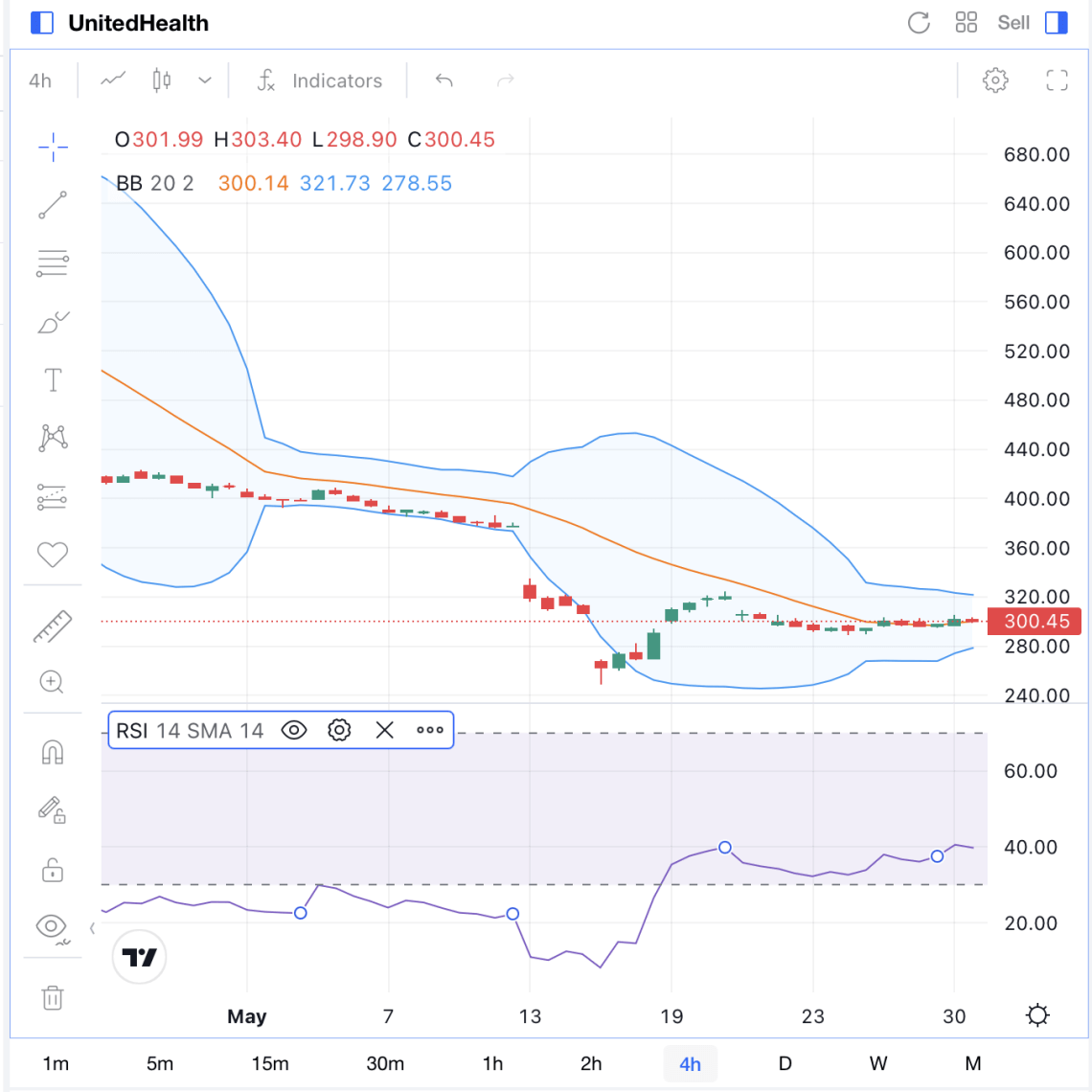1092x1092 pixels.
Task: Toggle lock all drawings
Action: click(x=53, y=870)
